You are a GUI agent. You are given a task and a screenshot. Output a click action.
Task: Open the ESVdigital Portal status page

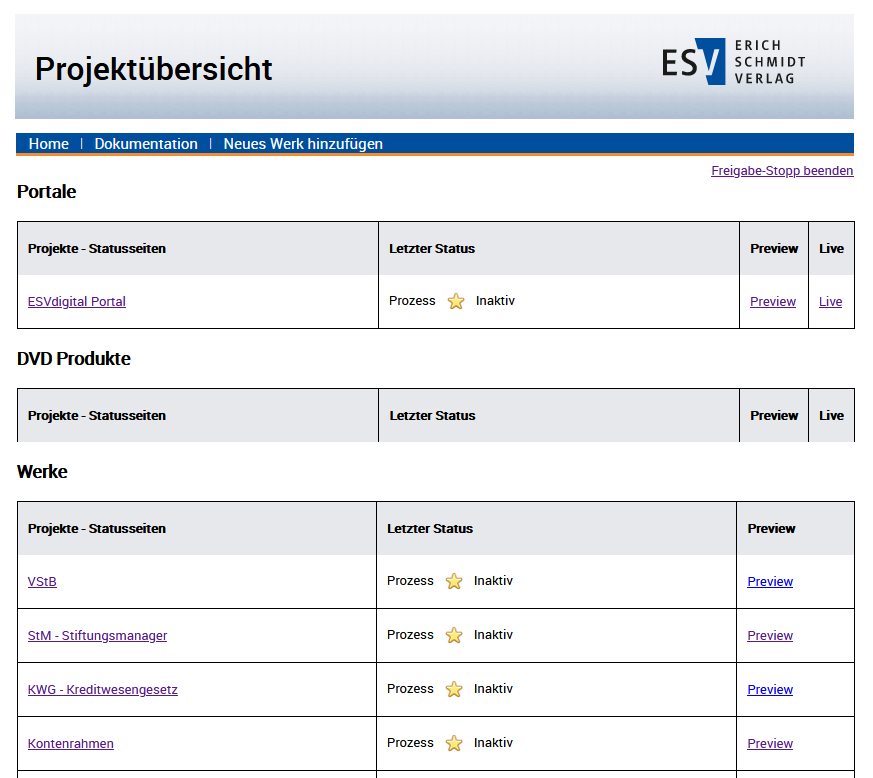[x=77, y=301]
